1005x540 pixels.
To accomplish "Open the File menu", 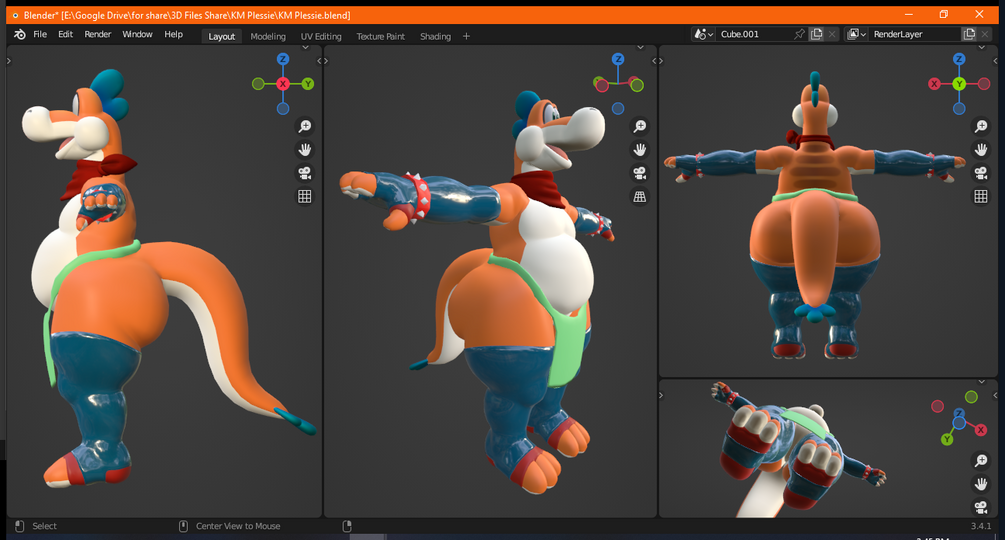I will [40, 35].
